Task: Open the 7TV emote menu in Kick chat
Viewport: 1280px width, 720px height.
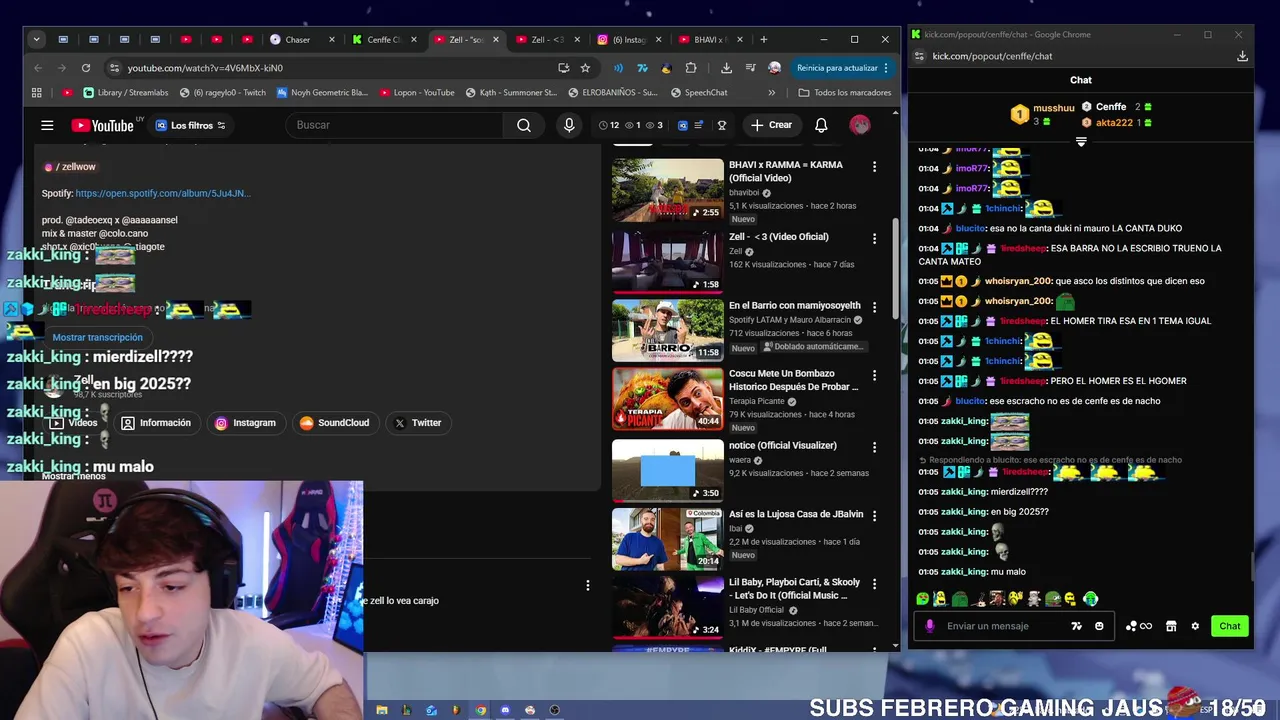Action: click(1076, 626)
